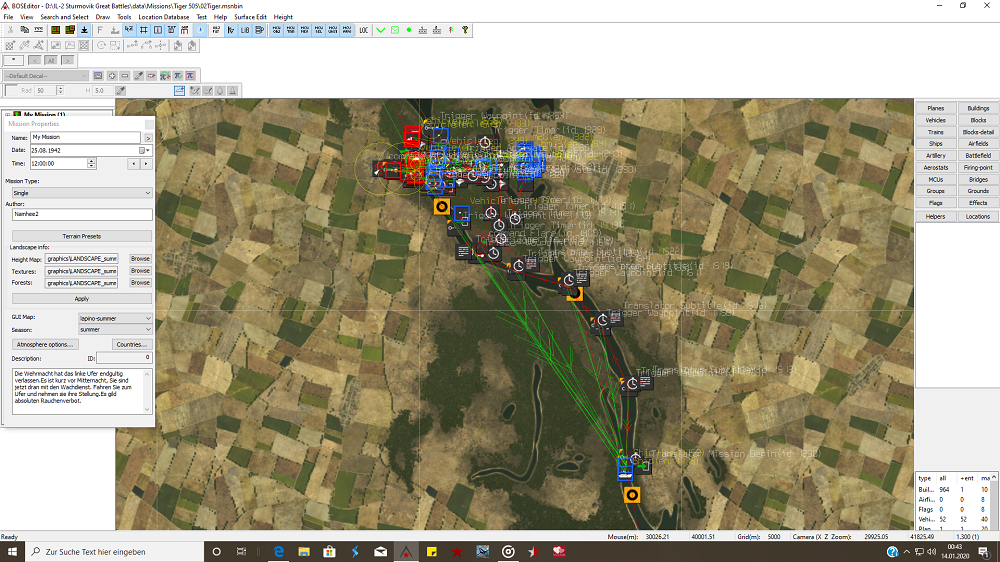This screenshot has width=1000, height=562.
Task: Toggle the OBJ FILT filter toolbar button
Action: (x=216, y=30)
